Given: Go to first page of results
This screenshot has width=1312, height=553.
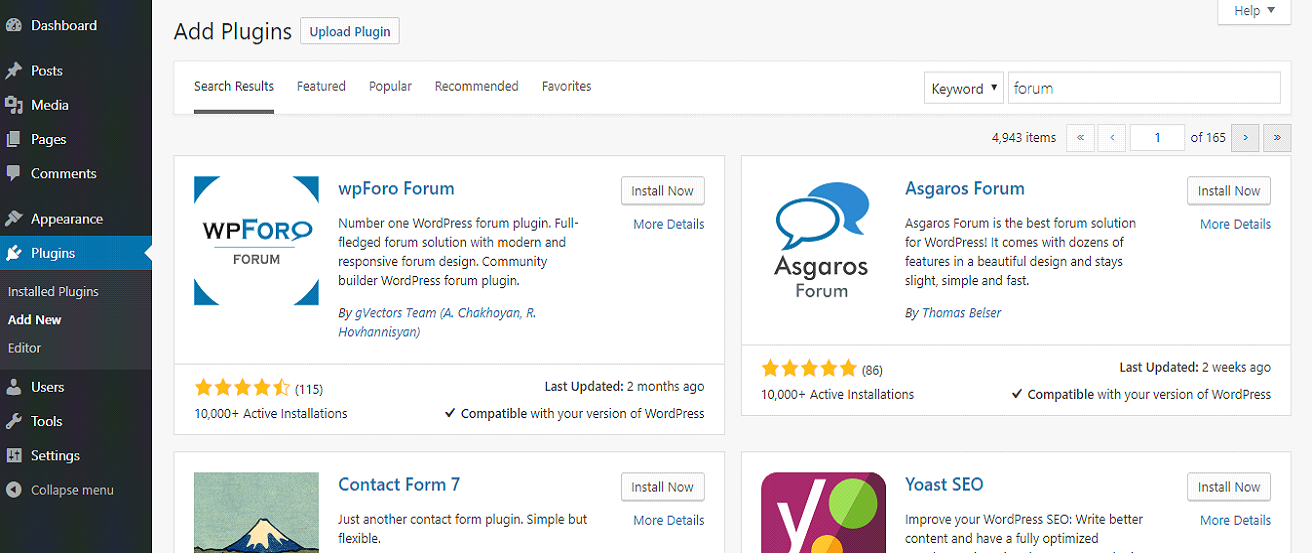Looking at the screenshot, I should (1080, 138).
